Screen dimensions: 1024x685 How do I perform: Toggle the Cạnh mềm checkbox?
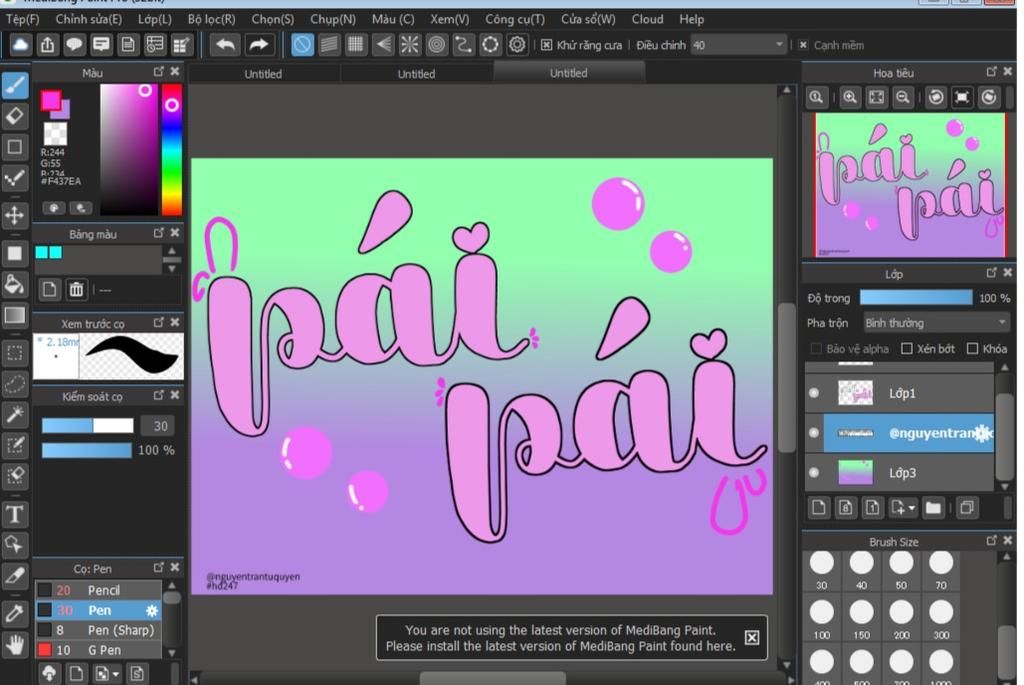(803, 45)
